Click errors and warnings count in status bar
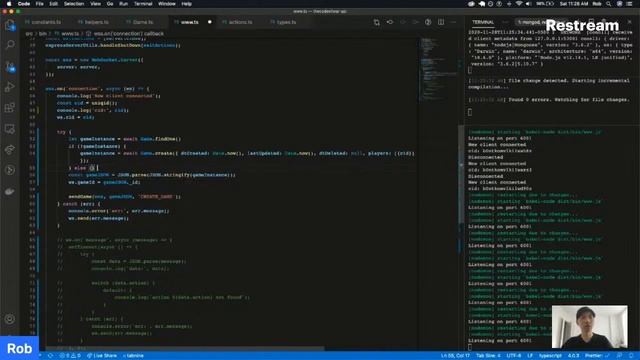This screenshot has width=640, height=360. 70,356
